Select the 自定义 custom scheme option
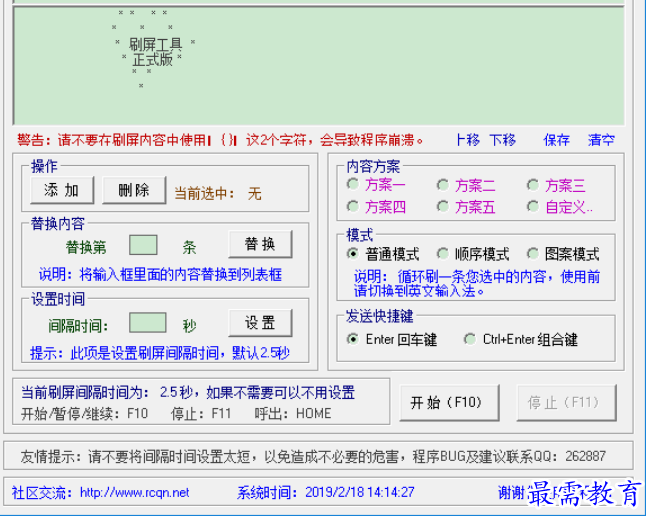This screenshot has height=525, width=650. [533, 207]
